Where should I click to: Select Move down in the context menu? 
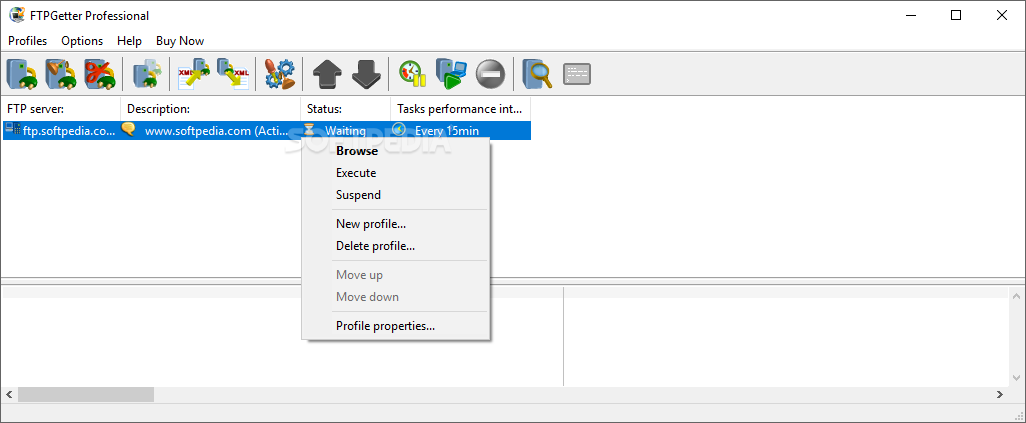(395, 297)
